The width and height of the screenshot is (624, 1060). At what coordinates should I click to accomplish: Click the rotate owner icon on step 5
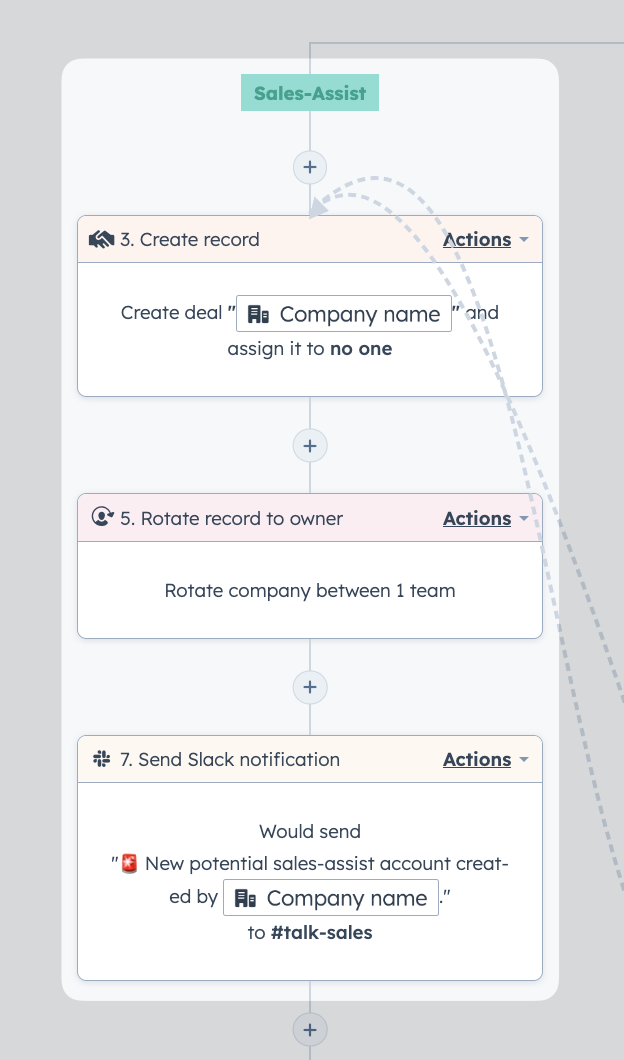point(102,517)
